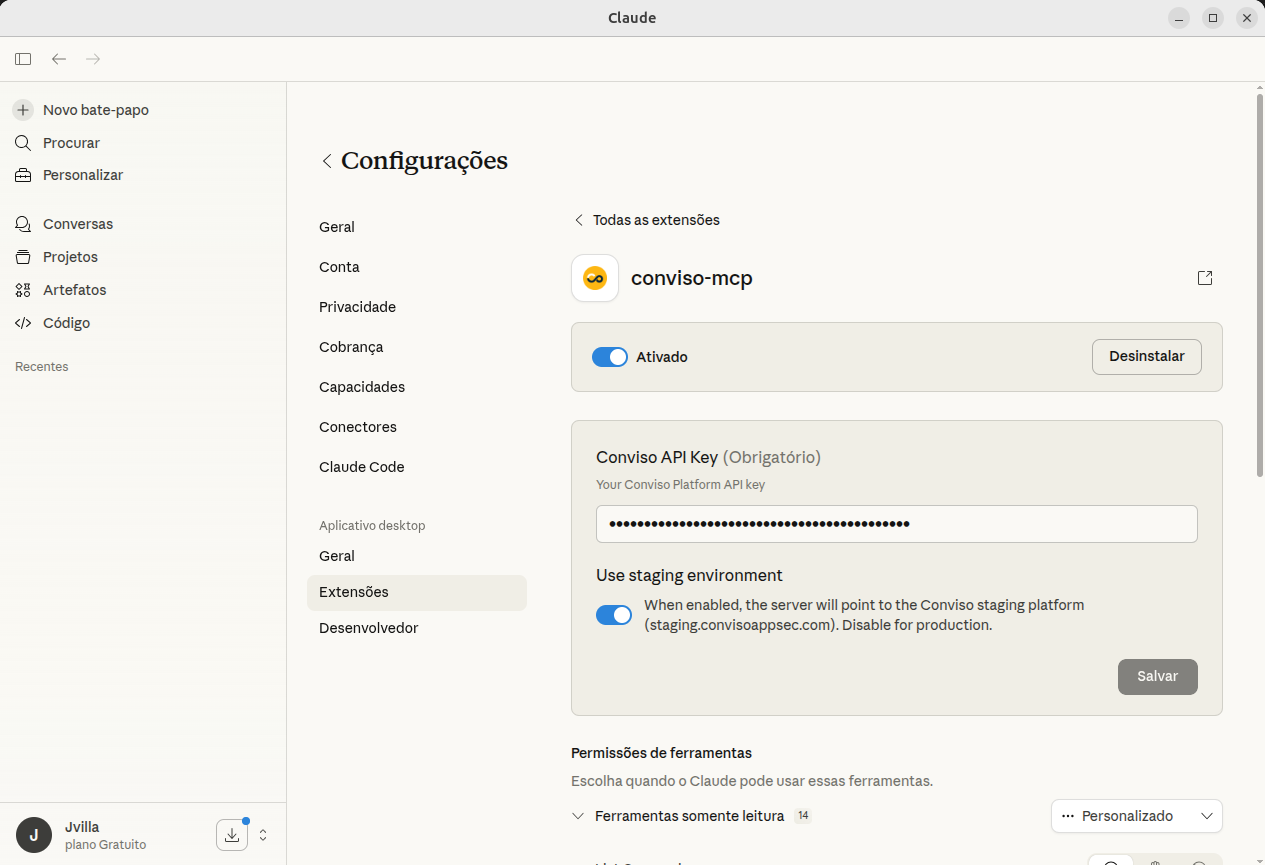Click the download update icon
The image size is (1265, 865).
232,835
